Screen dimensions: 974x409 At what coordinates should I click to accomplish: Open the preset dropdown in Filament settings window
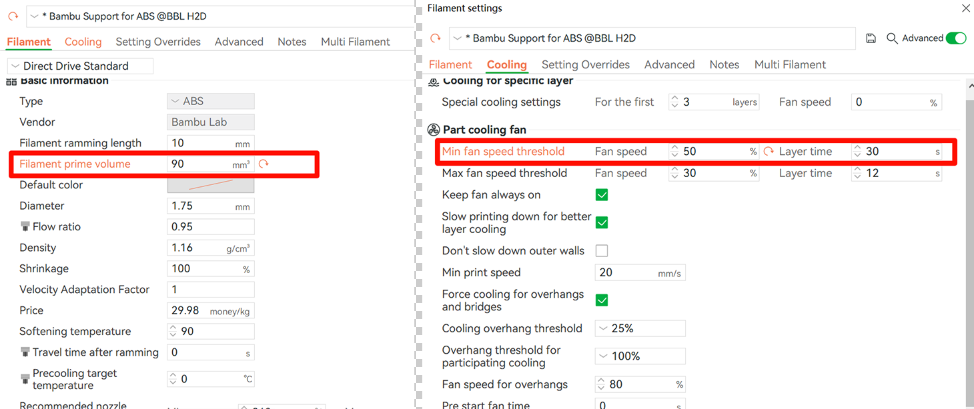click(458, 39)
